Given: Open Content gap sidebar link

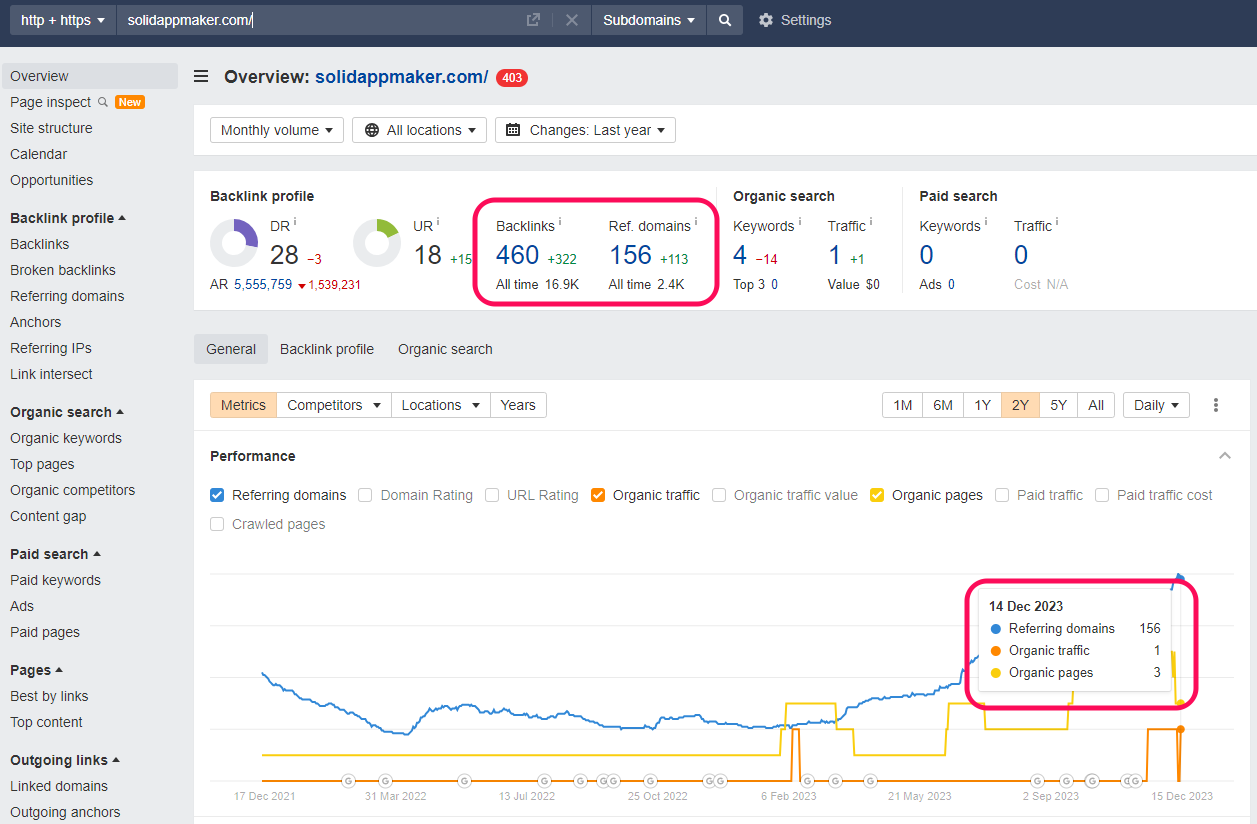Looking at the screenshot, I should (x=48, y=516).
